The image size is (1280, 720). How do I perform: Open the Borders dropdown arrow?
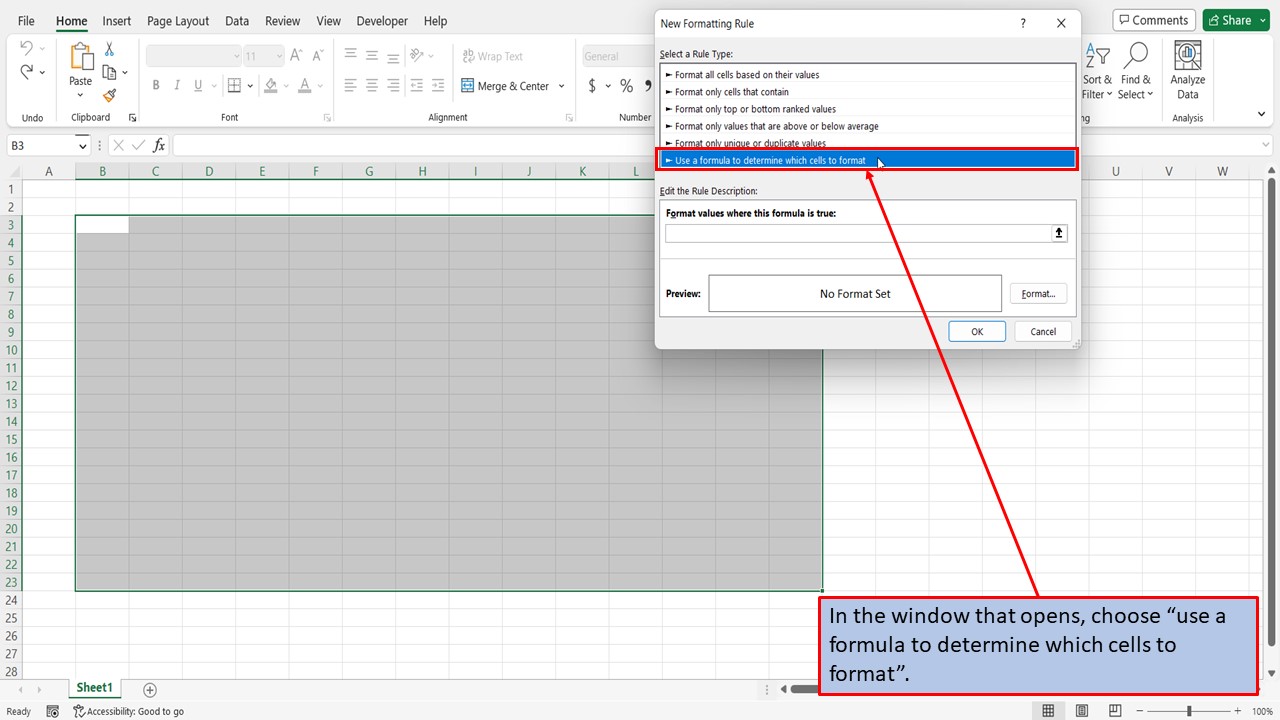(x=249, y=85)
